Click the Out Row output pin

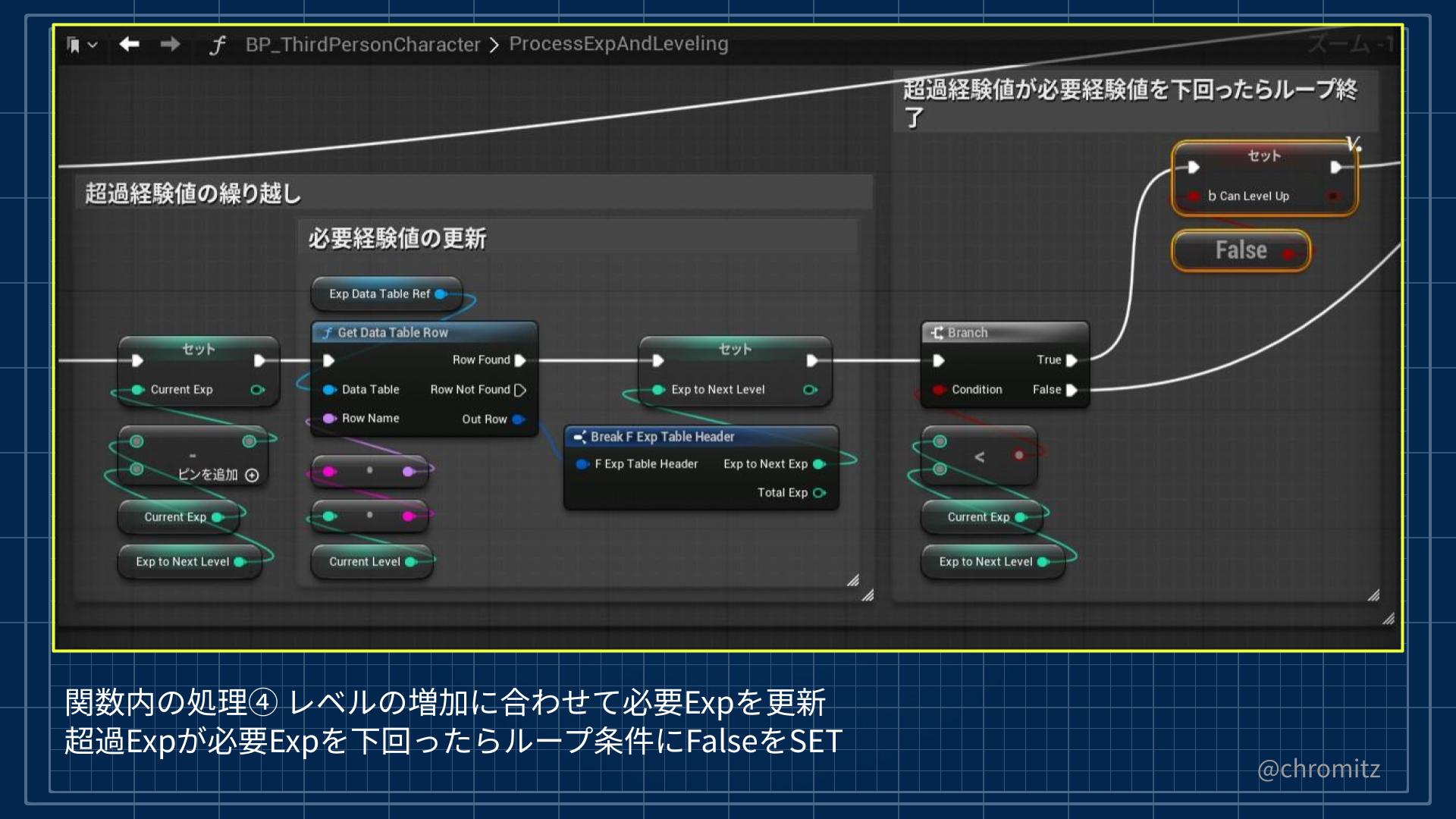518,419
